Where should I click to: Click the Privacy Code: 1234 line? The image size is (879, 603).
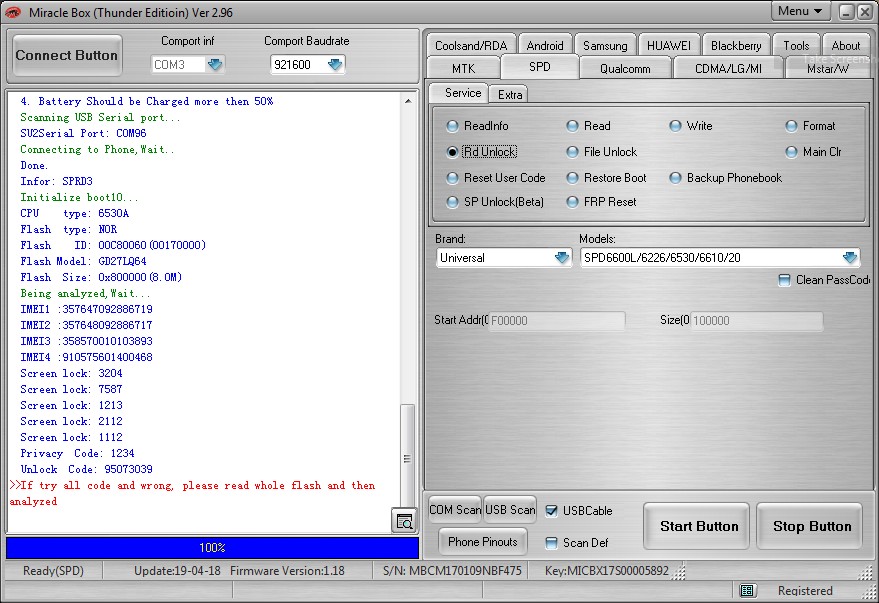pos(77,453)
